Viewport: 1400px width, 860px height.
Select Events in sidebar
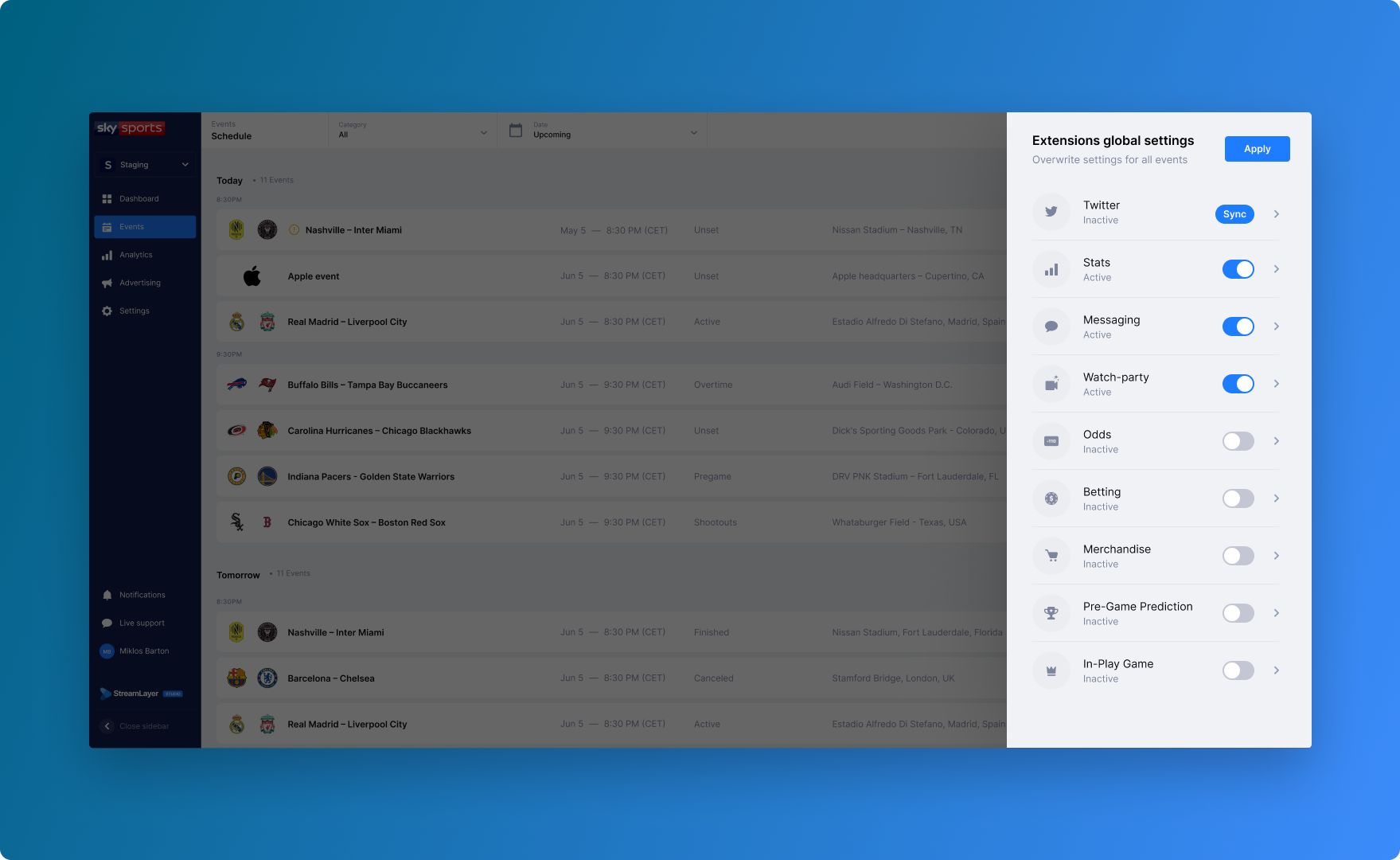tap(145, 227)
